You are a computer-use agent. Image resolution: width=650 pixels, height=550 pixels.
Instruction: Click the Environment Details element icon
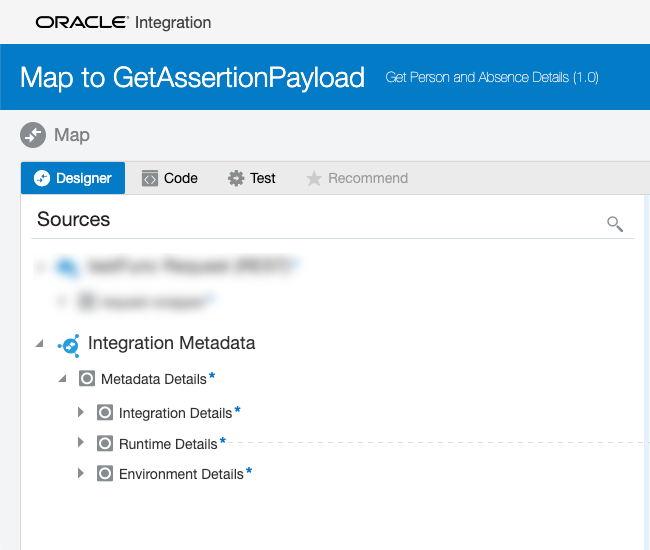105,474
